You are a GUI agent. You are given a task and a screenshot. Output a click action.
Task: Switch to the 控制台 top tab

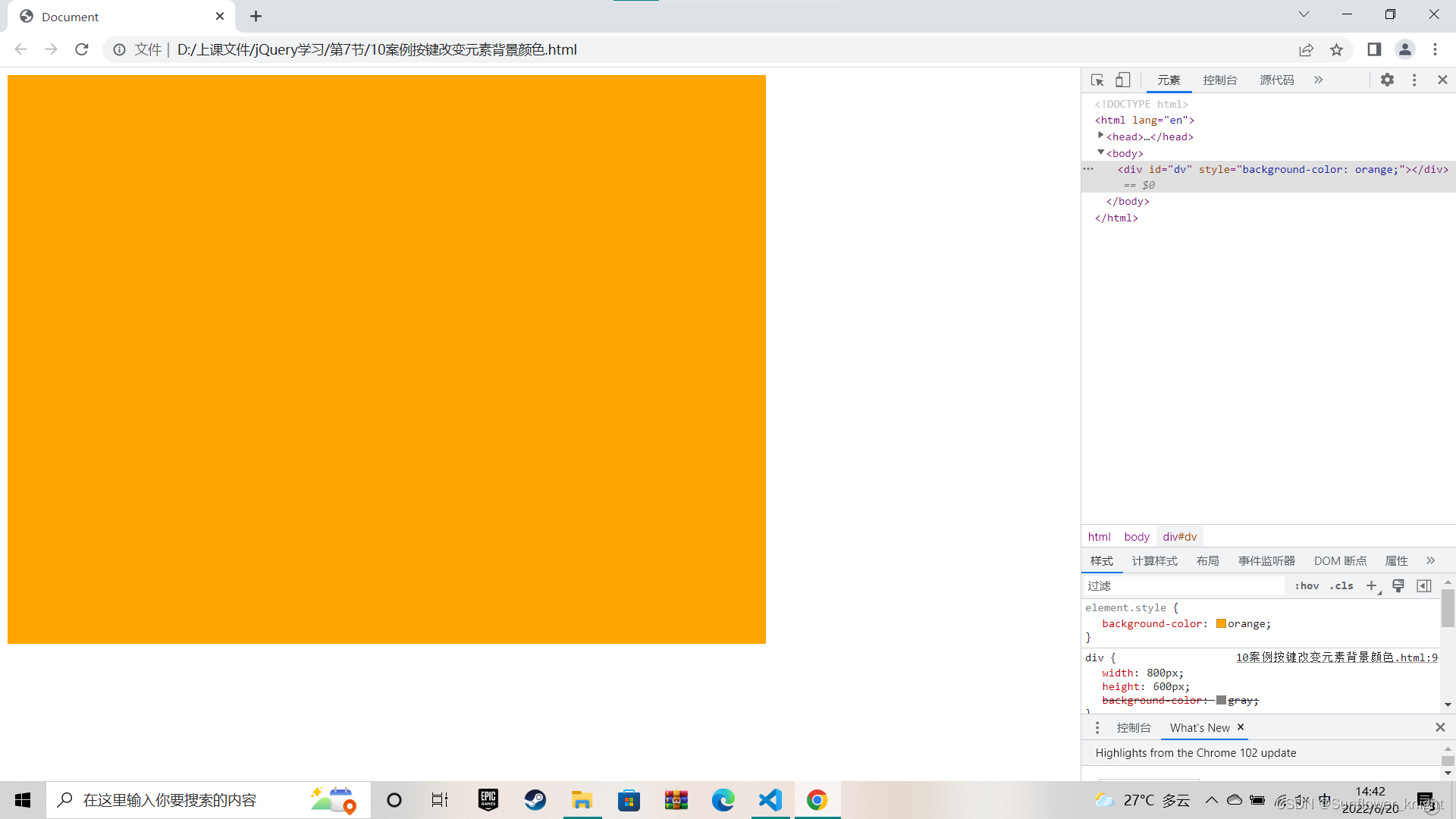pyautogui.click(x=1219, y=80)
